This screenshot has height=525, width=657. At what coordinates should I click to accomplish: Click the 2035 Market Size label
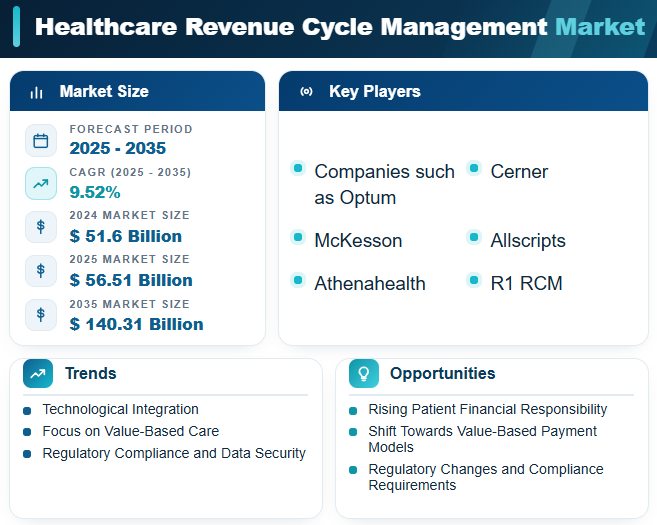tap(129, 304)
